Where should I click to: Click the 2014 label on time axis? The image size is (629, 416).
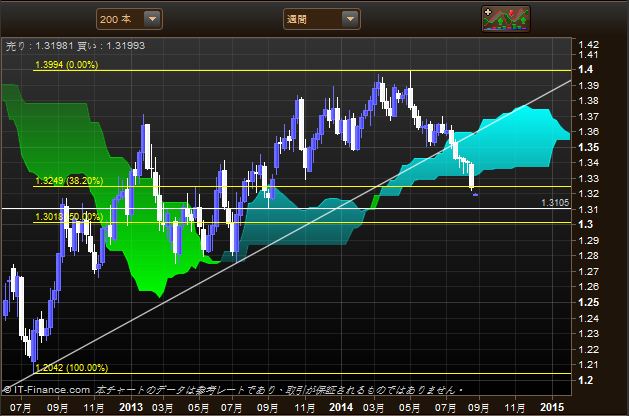pyautogui.click(x=341, y=407)
